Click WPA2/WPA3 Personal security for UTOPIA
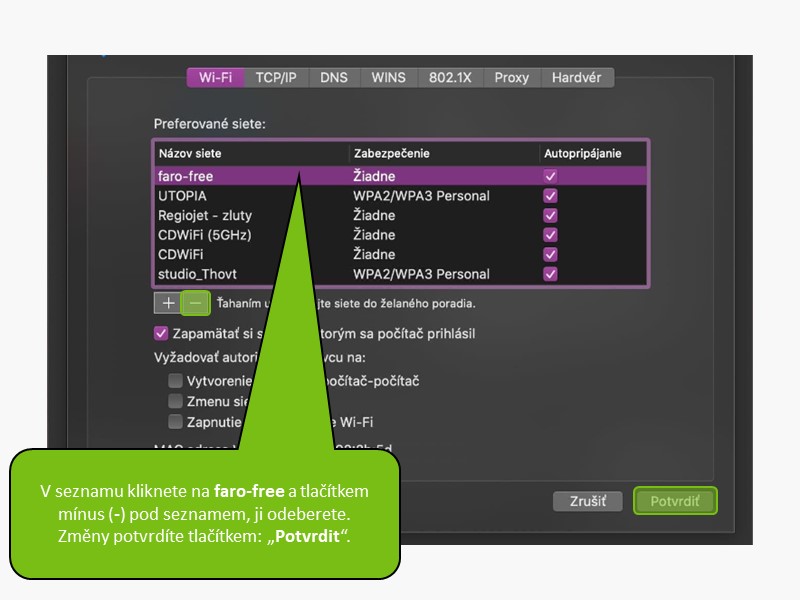The height and width of the screenshot is (600, 800). 421,196
